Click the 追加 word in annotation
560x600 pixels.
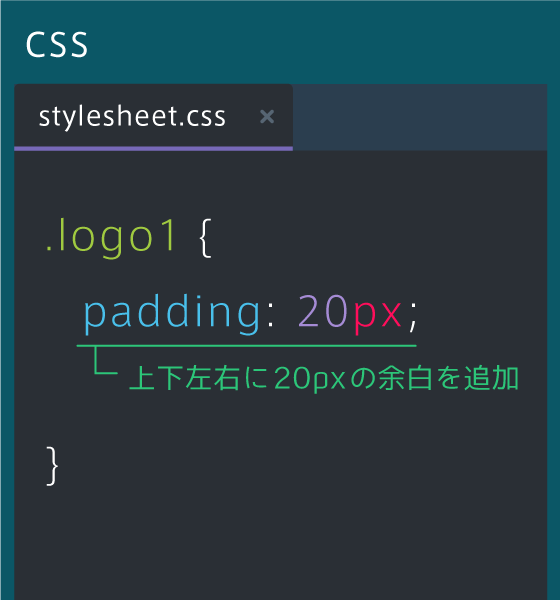[x=491, y=378]
